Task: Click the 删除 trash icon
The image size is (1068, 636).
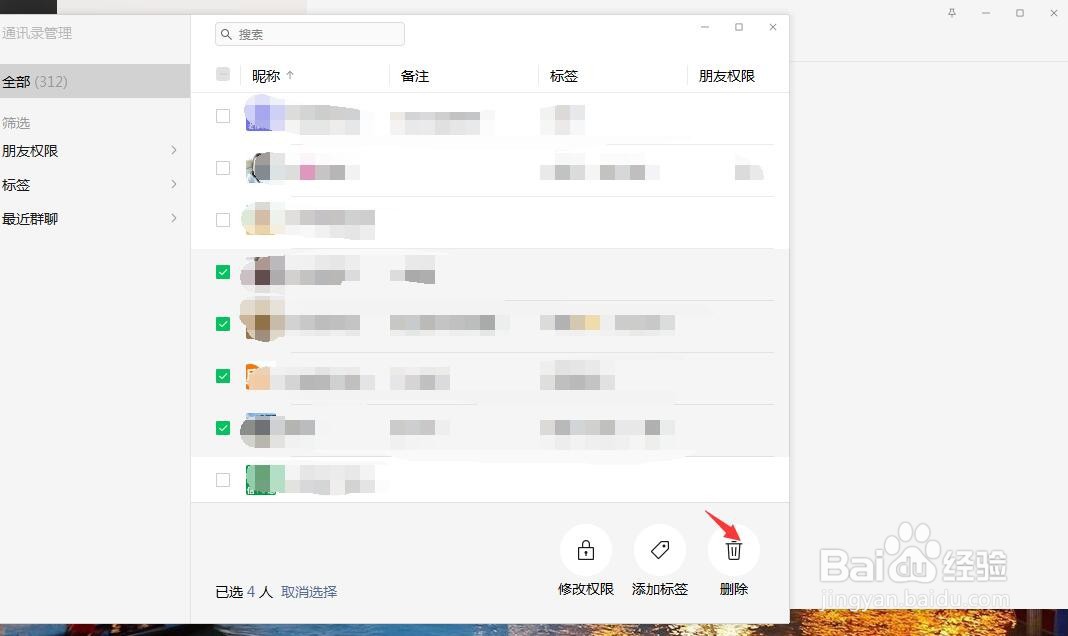Action: point(734,549)
